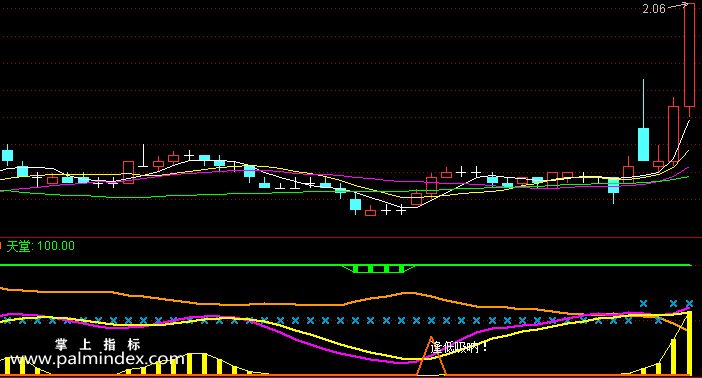The width and height of the screenshot is (702, 378).
Task: Select the red hollow candlestick on the left
Action: coord(128,172)
